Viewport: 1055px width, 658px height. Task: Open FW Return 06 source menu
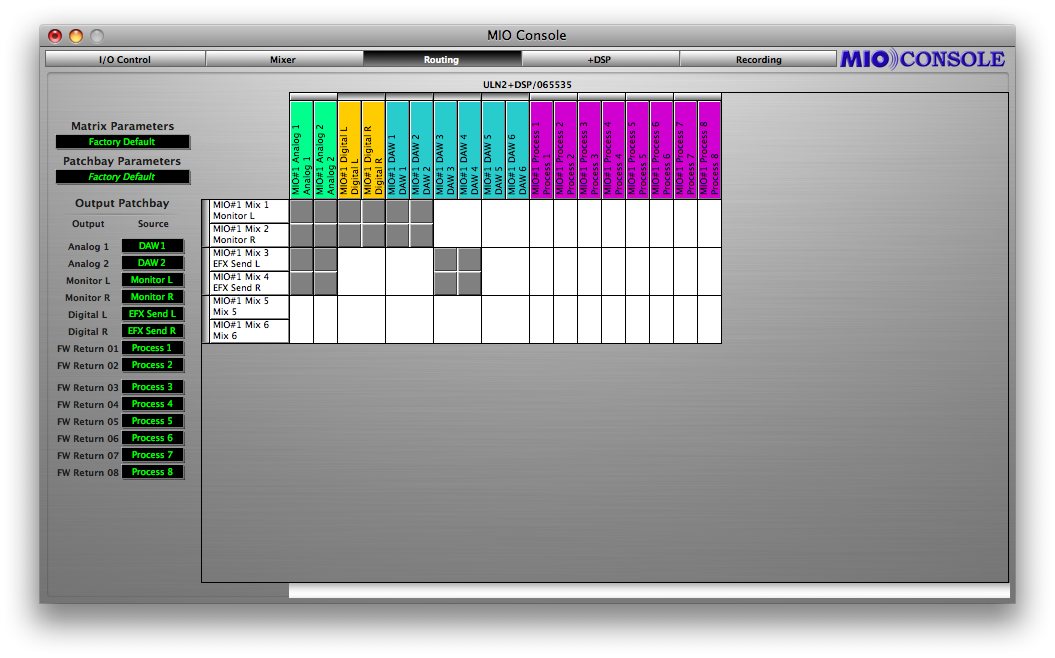tap(153, 438)
